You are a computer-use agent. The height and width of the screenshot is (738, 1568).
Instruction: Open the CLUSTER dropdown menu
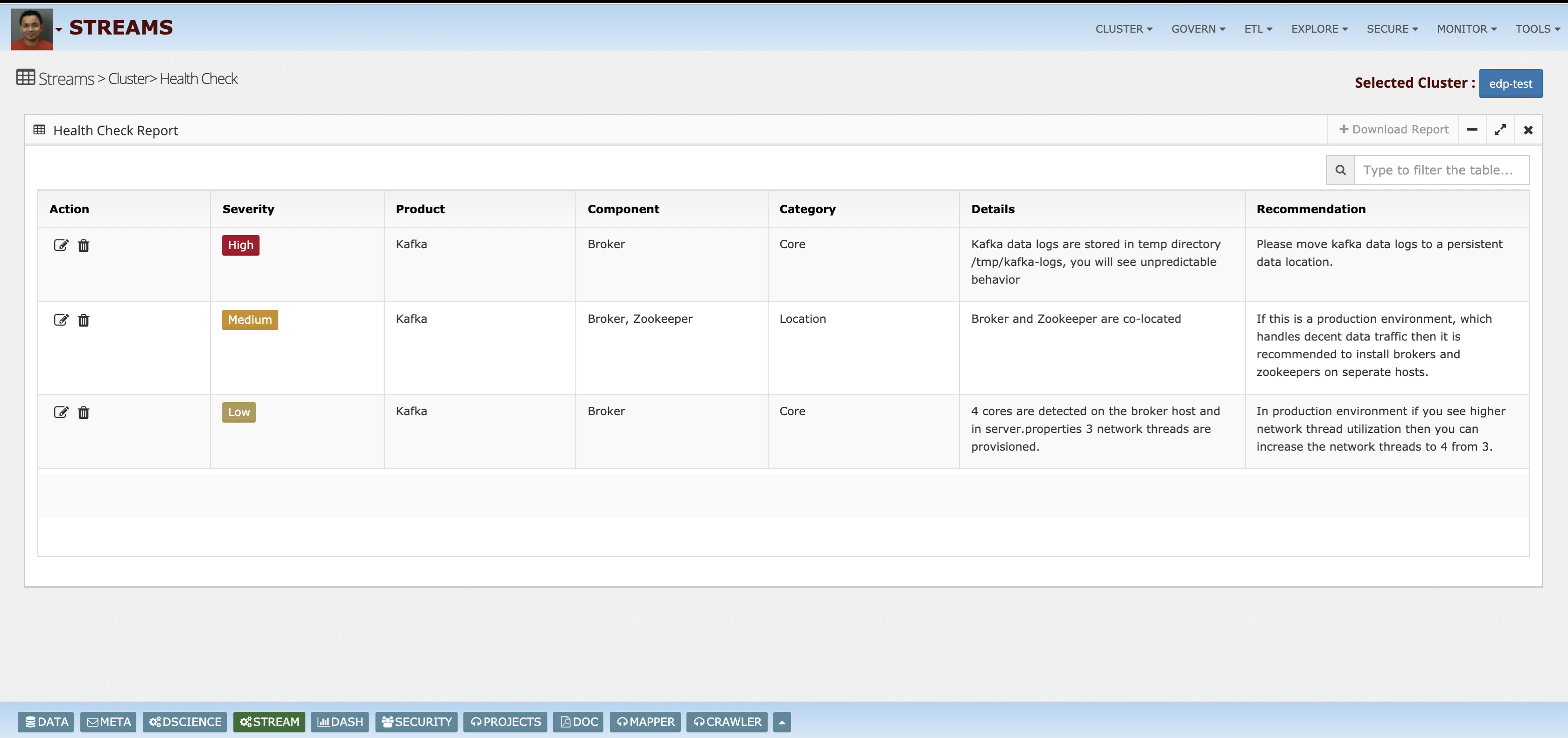[x=1123, y=29]
